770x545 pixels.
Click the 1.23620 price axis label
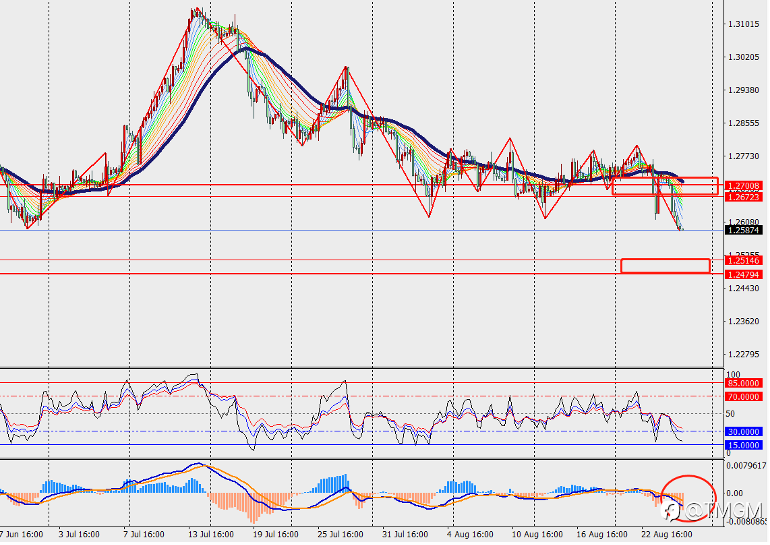[x=743, y=321]
